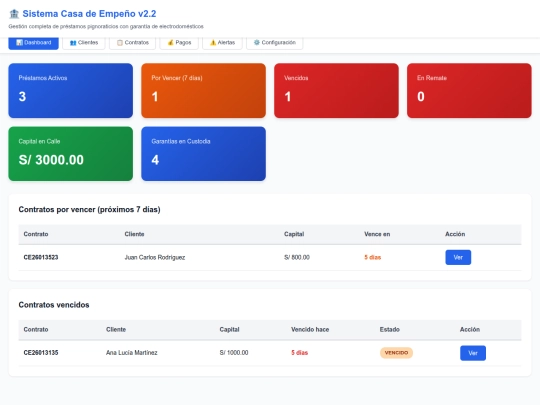
Task: Click capital amount S/ 1000.00
Action: (x=234, y=353)
